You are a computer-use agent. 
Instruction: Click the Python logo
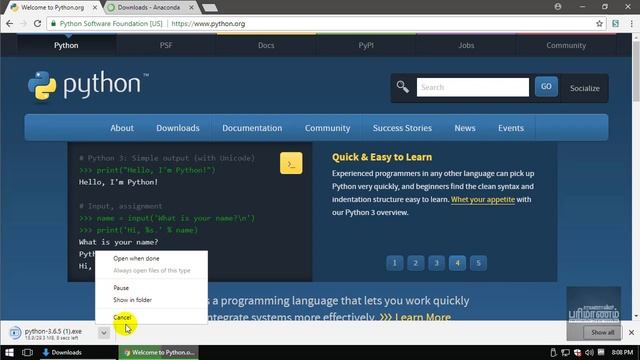[x=88, y=85]
